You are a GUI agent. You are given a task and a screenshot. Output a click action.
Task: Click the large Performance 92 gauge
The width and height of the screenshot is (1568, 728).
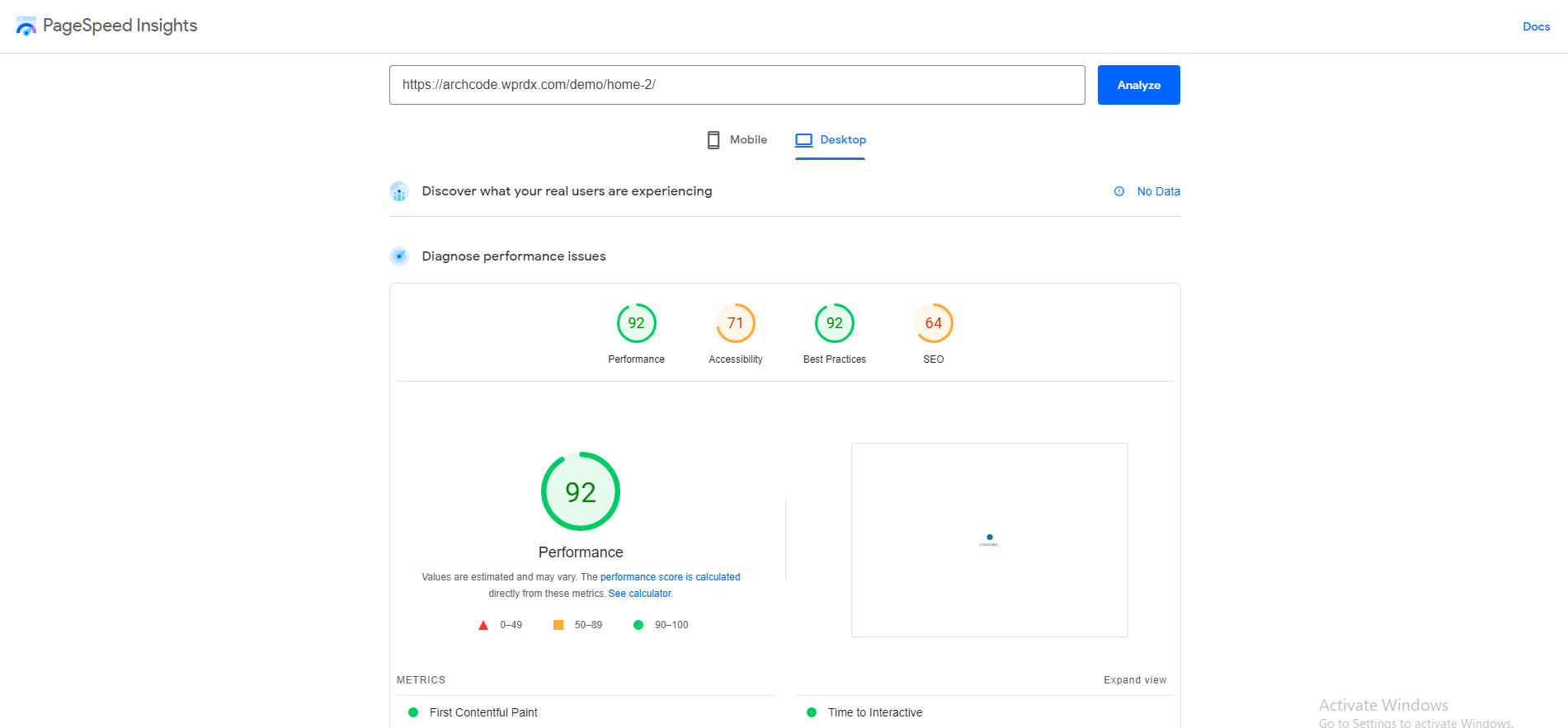581,491
